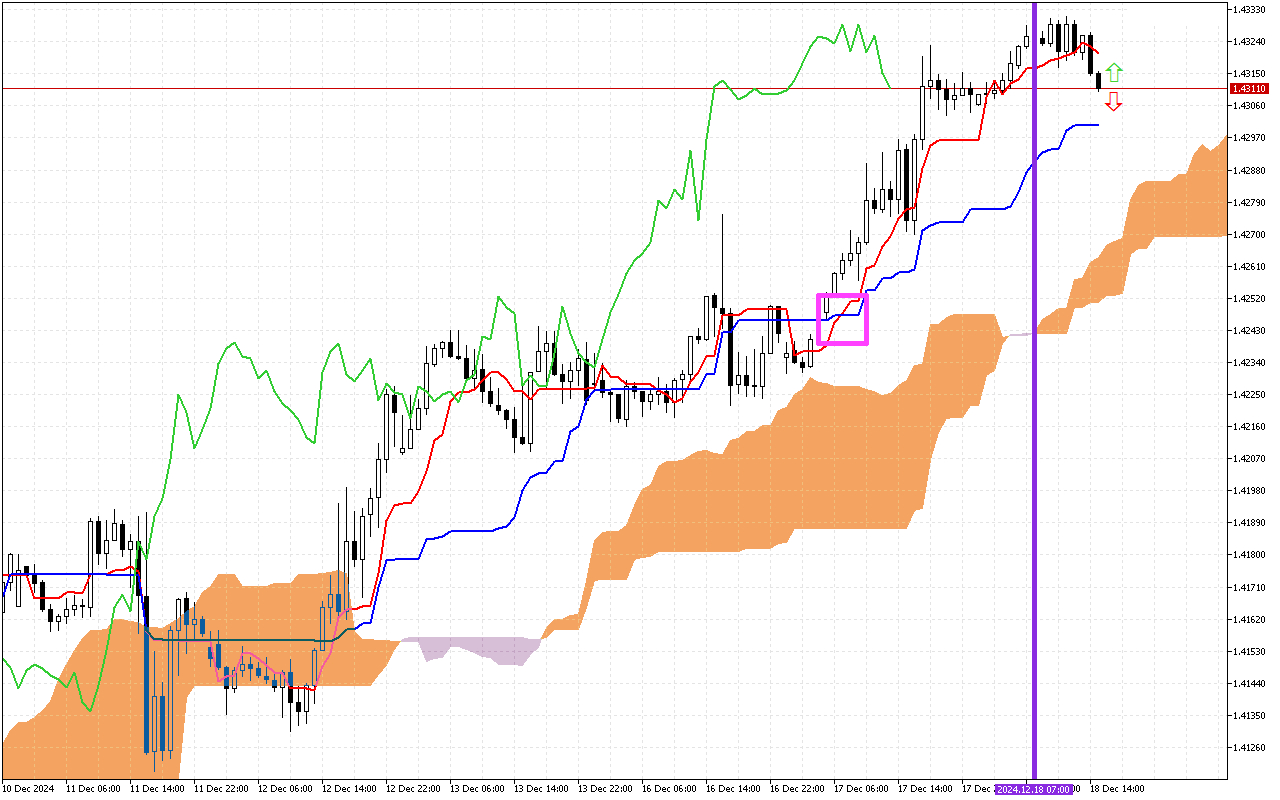
Task: Click the 10 Dec 2024 time label
Action: point(28,789)
